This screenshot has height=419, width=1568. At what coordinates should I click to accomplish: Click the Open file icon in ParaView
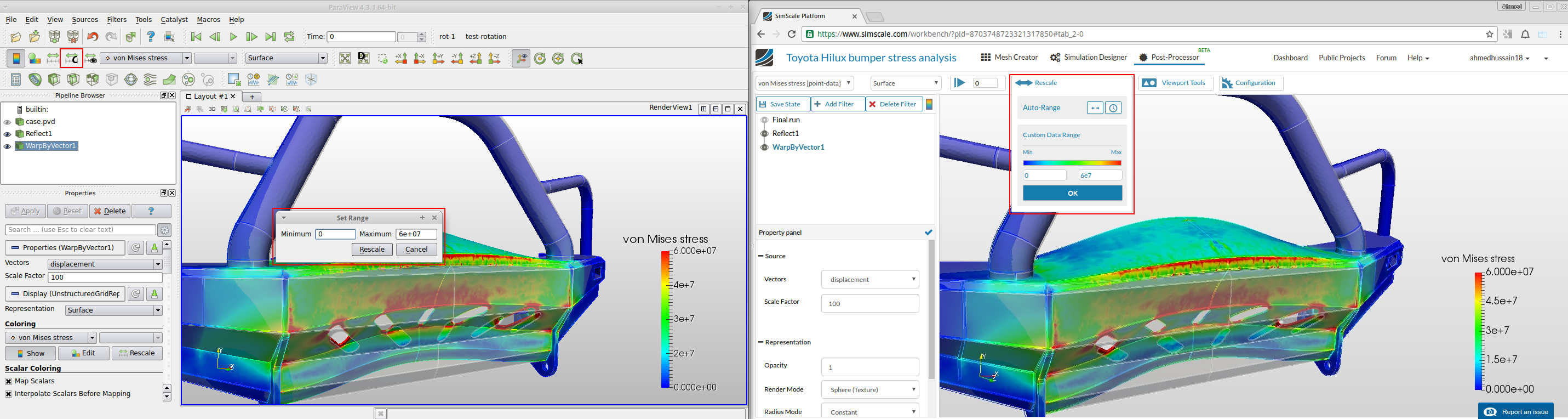coord(16,37)
